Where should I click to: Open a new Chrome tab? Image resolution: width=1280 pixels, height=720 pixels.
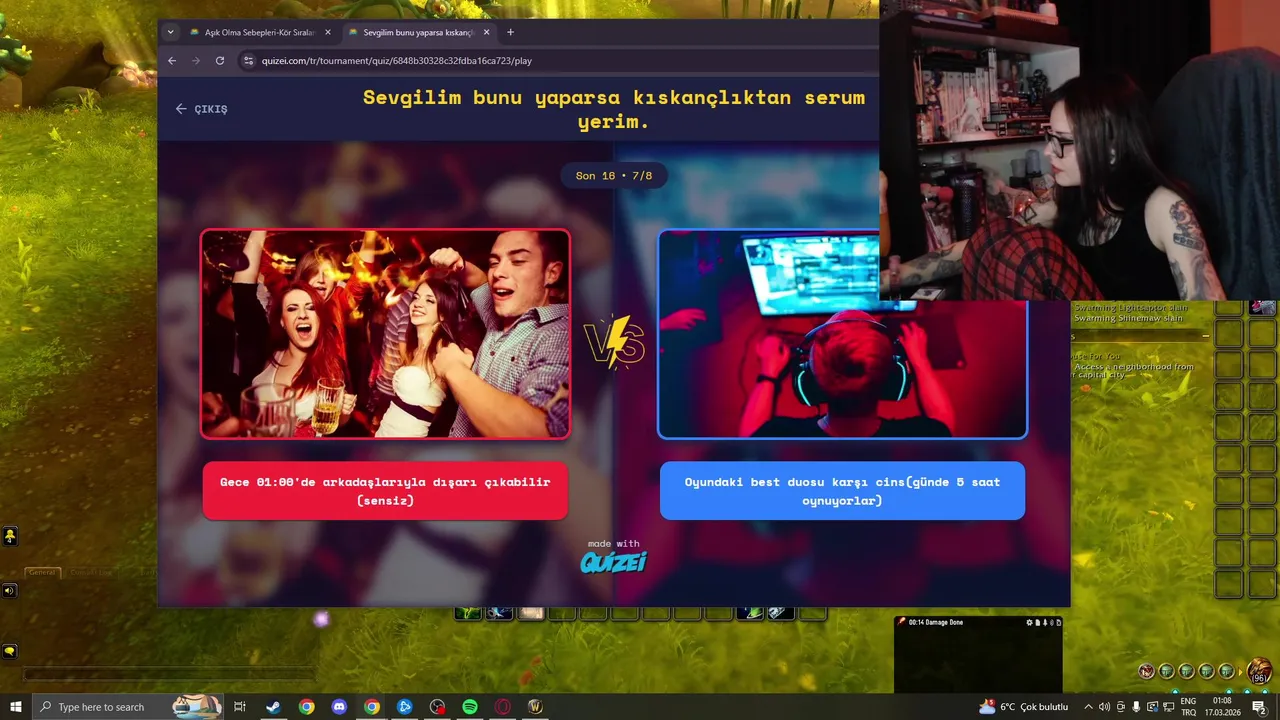click(510, 32)
